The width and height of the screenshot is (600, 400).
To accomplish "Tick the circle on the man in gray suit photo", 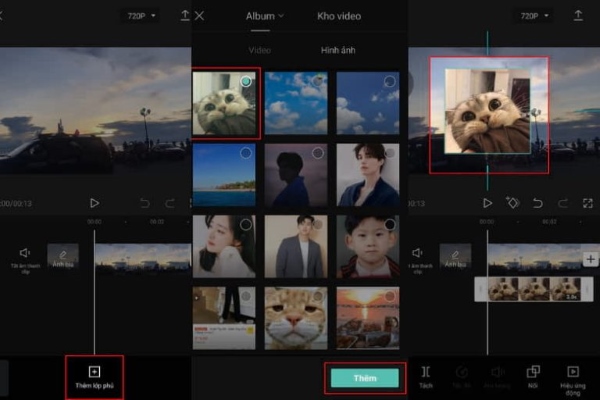I will 318,225.
